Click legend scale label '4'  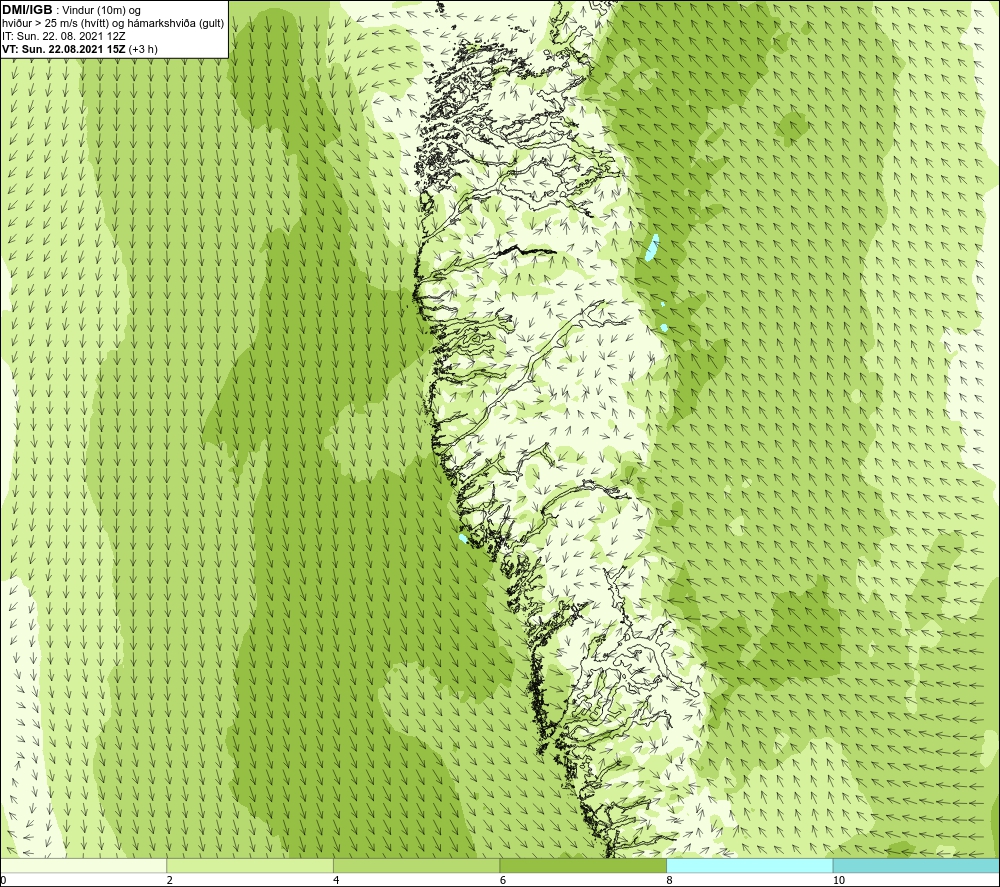(x=337, y=881)
